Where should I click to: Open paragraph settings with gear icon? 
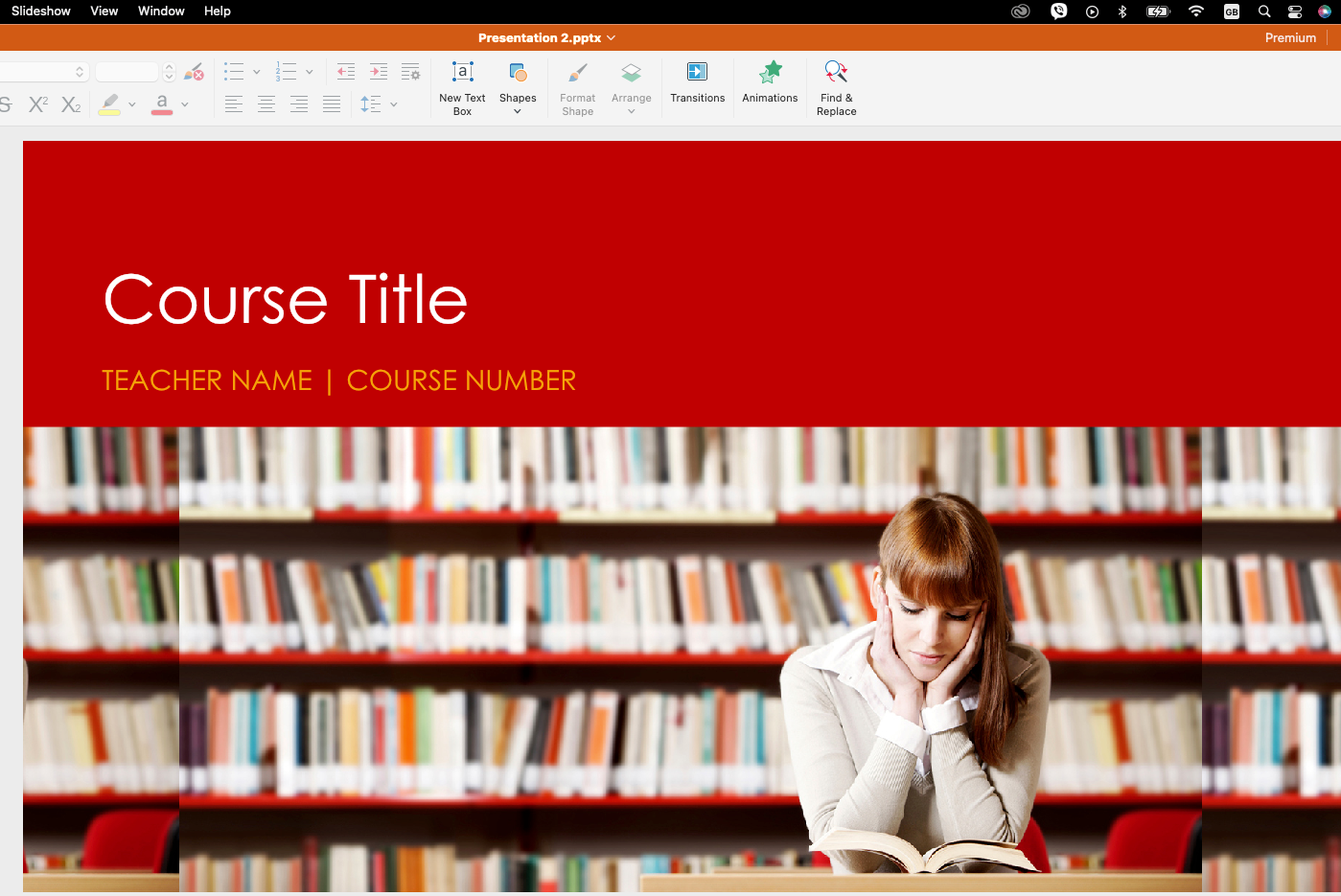tap(410, 72)
